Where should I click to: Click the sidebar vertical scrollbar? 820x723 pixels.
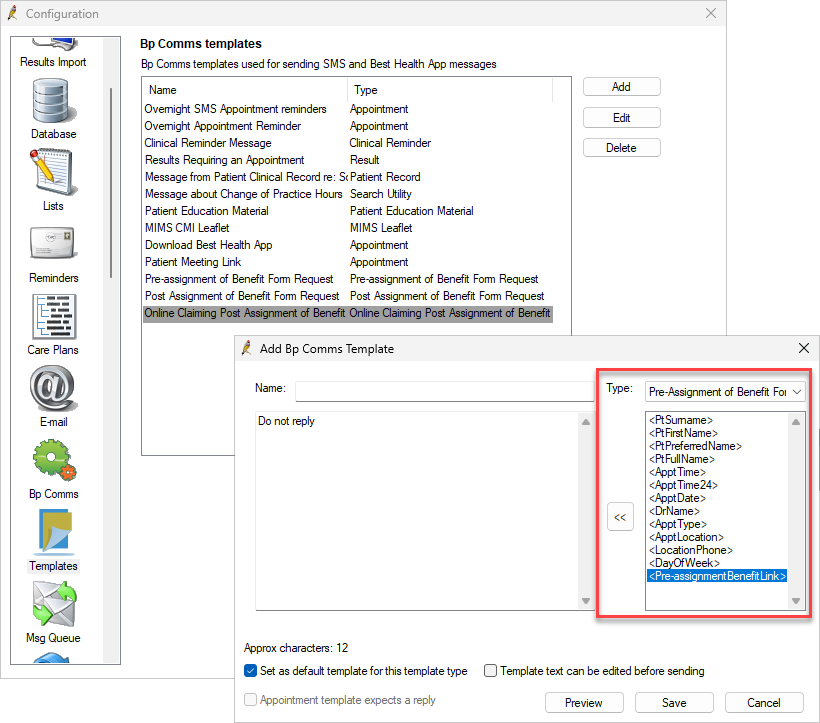(111, 183)
